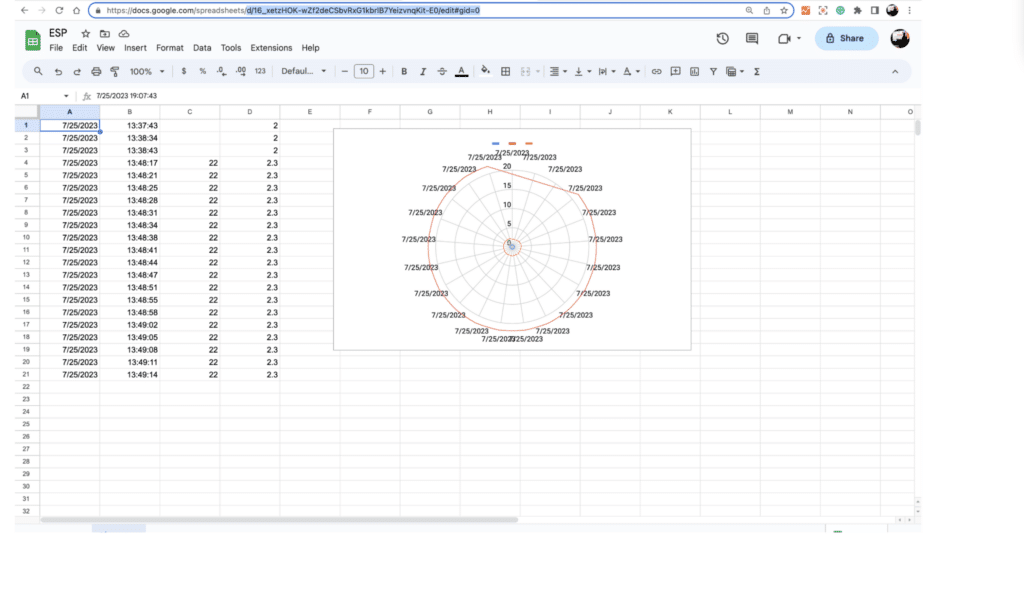The width and height of the screenshot is (1024, 594).
Task: Open version history clock icon
Action: 722,39
